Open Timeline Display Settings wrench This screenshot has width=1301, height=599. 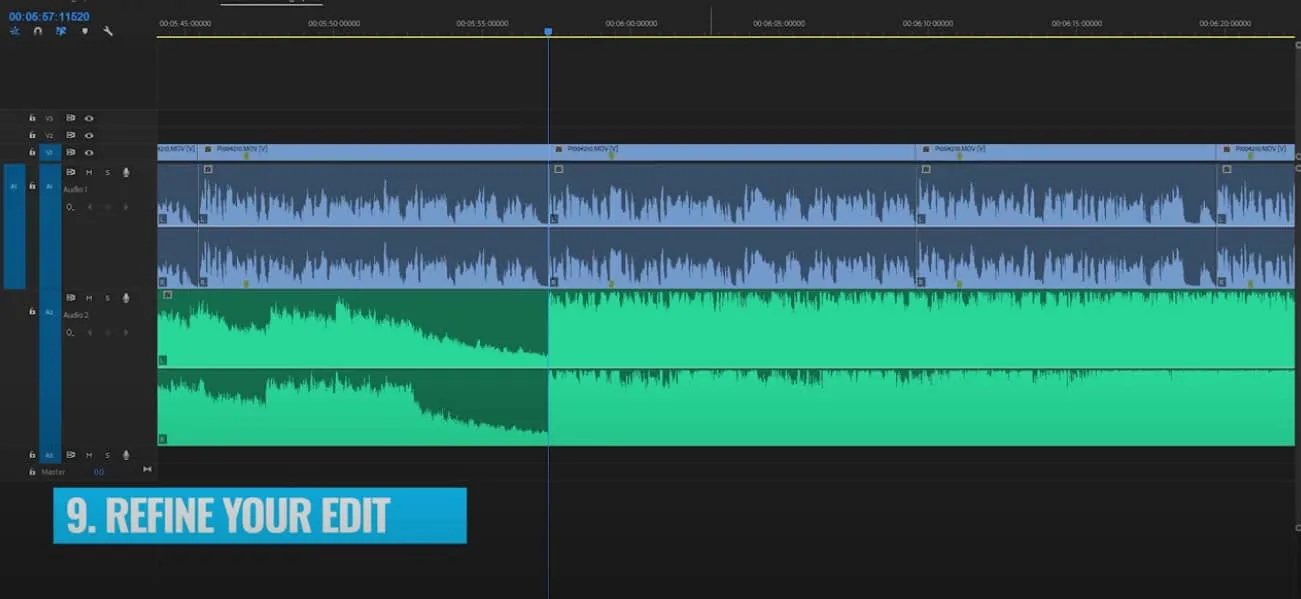click(x=108, y=31)
